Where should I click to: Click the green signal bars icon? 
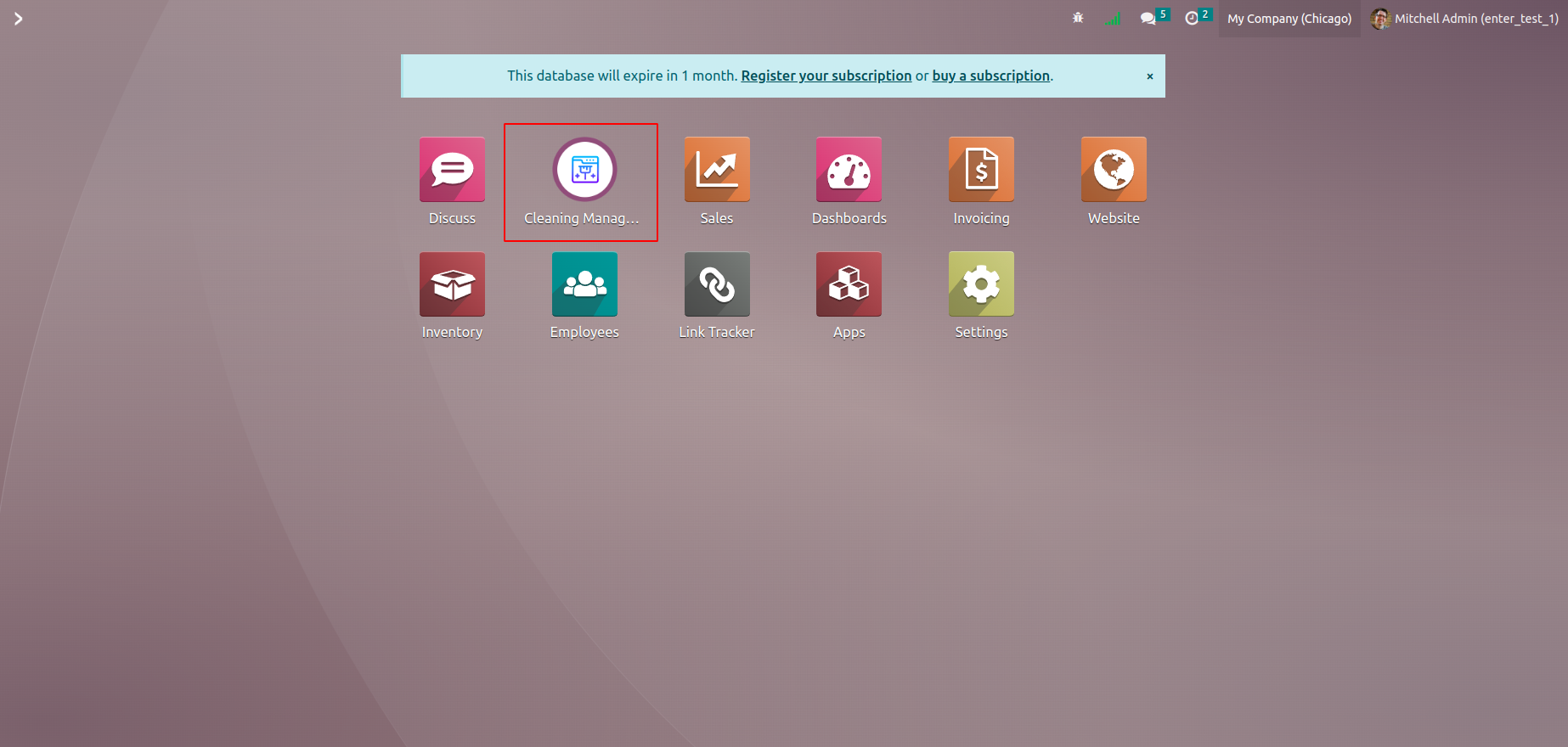[x=1113, y=18]
